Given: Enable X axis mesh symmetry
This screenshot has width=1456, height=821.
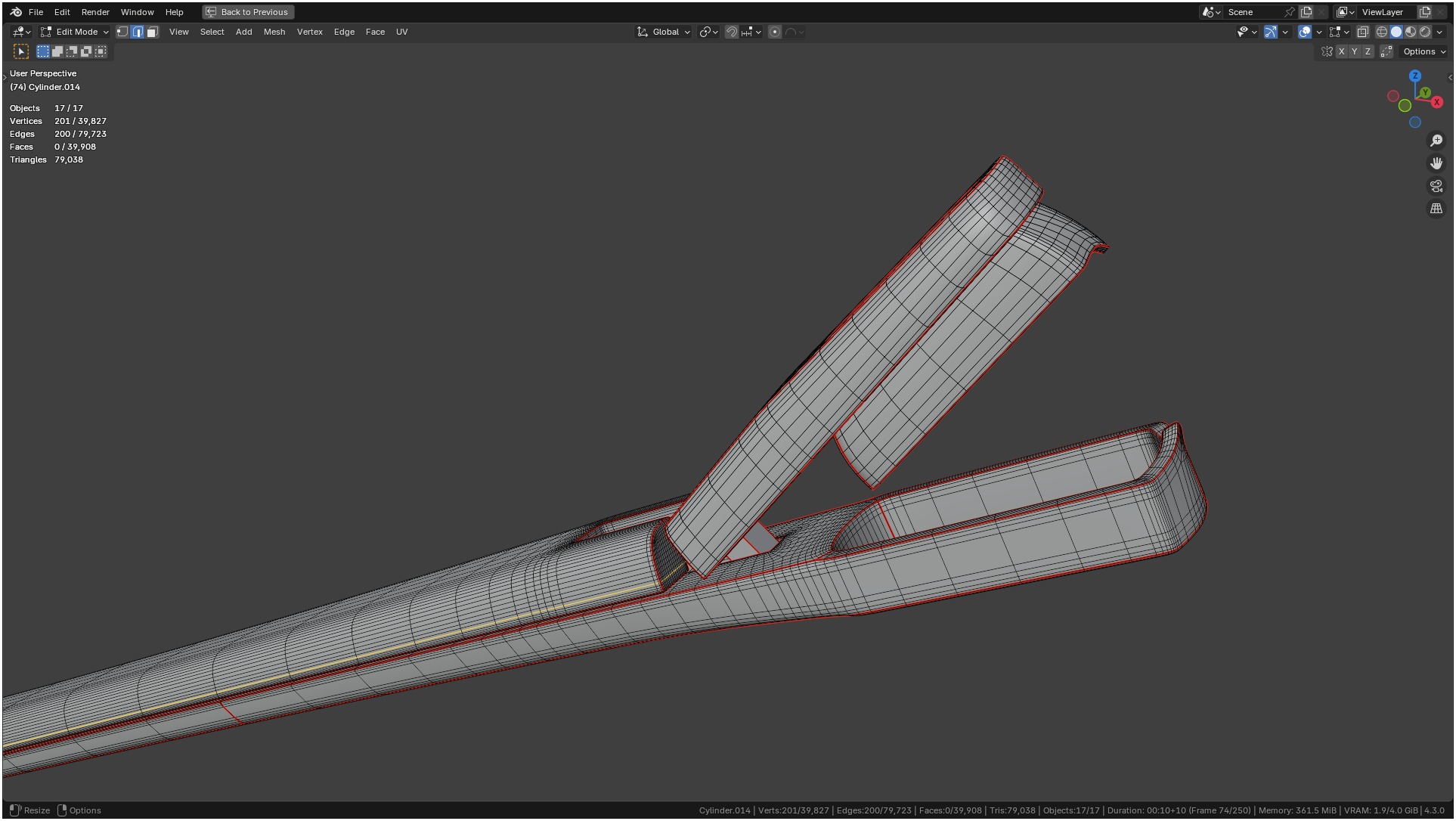Looking at the screenshot, I should coord(1341,51).
